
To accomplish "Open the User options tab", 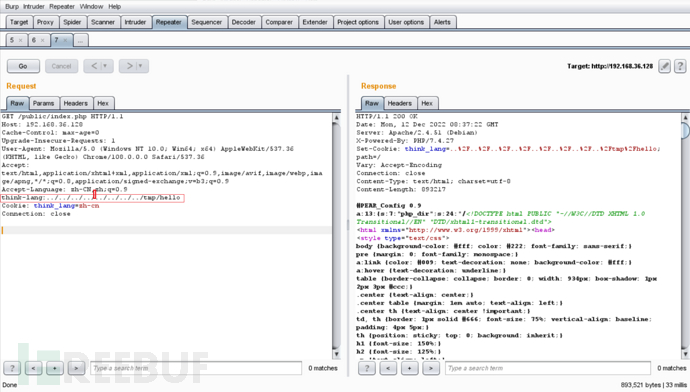I will tap(406, 22).
